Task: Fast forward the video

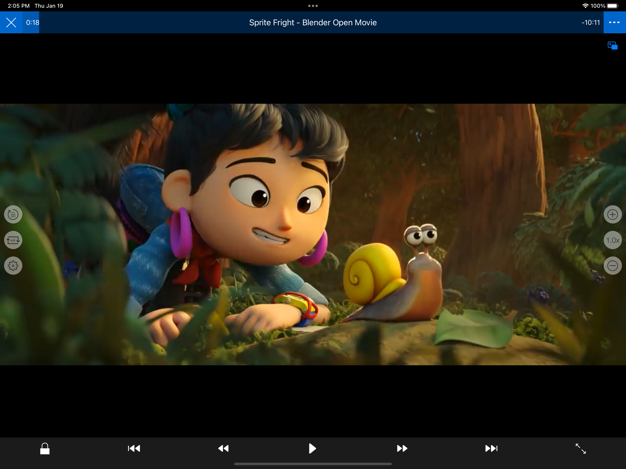Action: 402,449
